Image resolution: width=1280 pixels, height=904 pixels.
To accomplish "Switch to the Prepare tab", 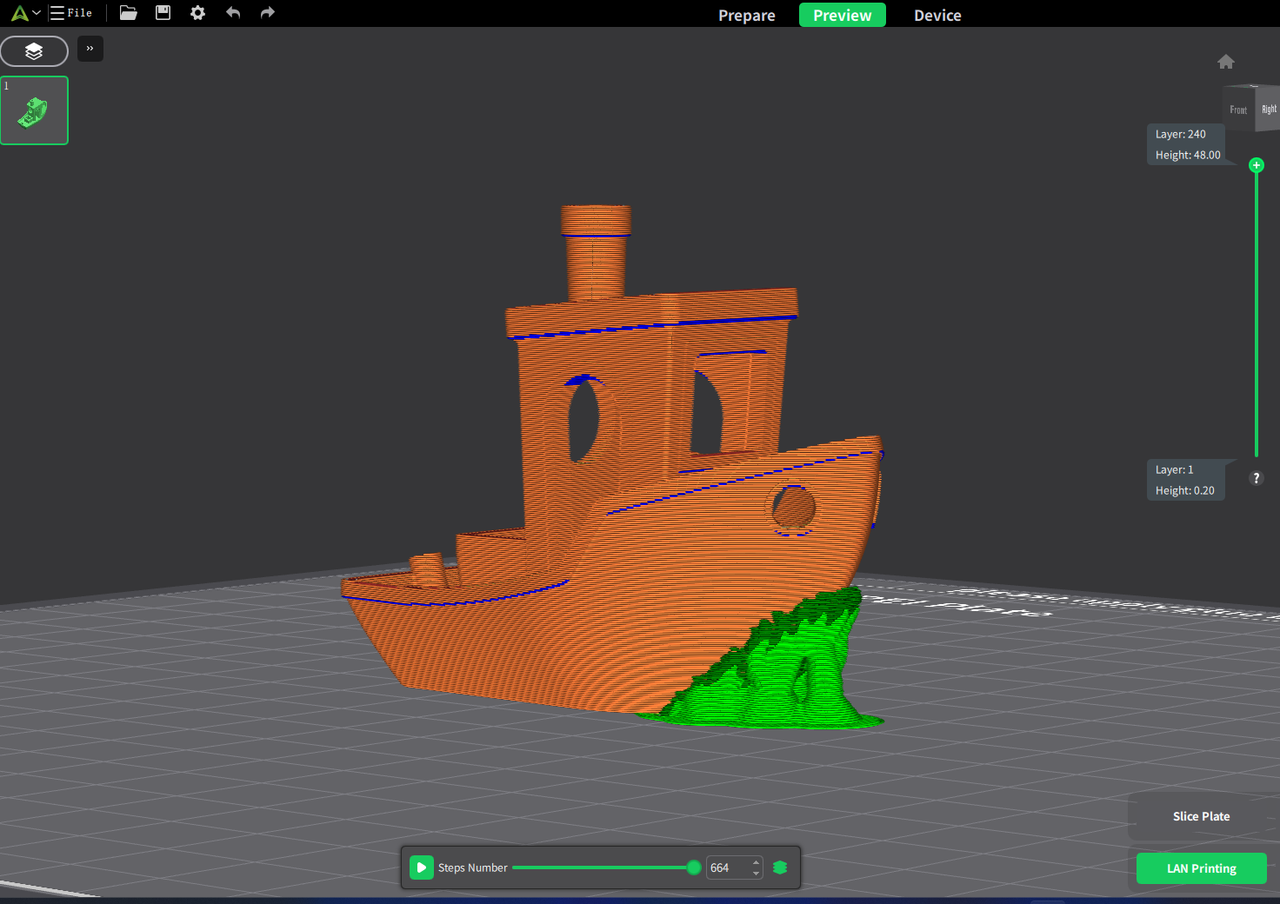I will click(747, 15).
